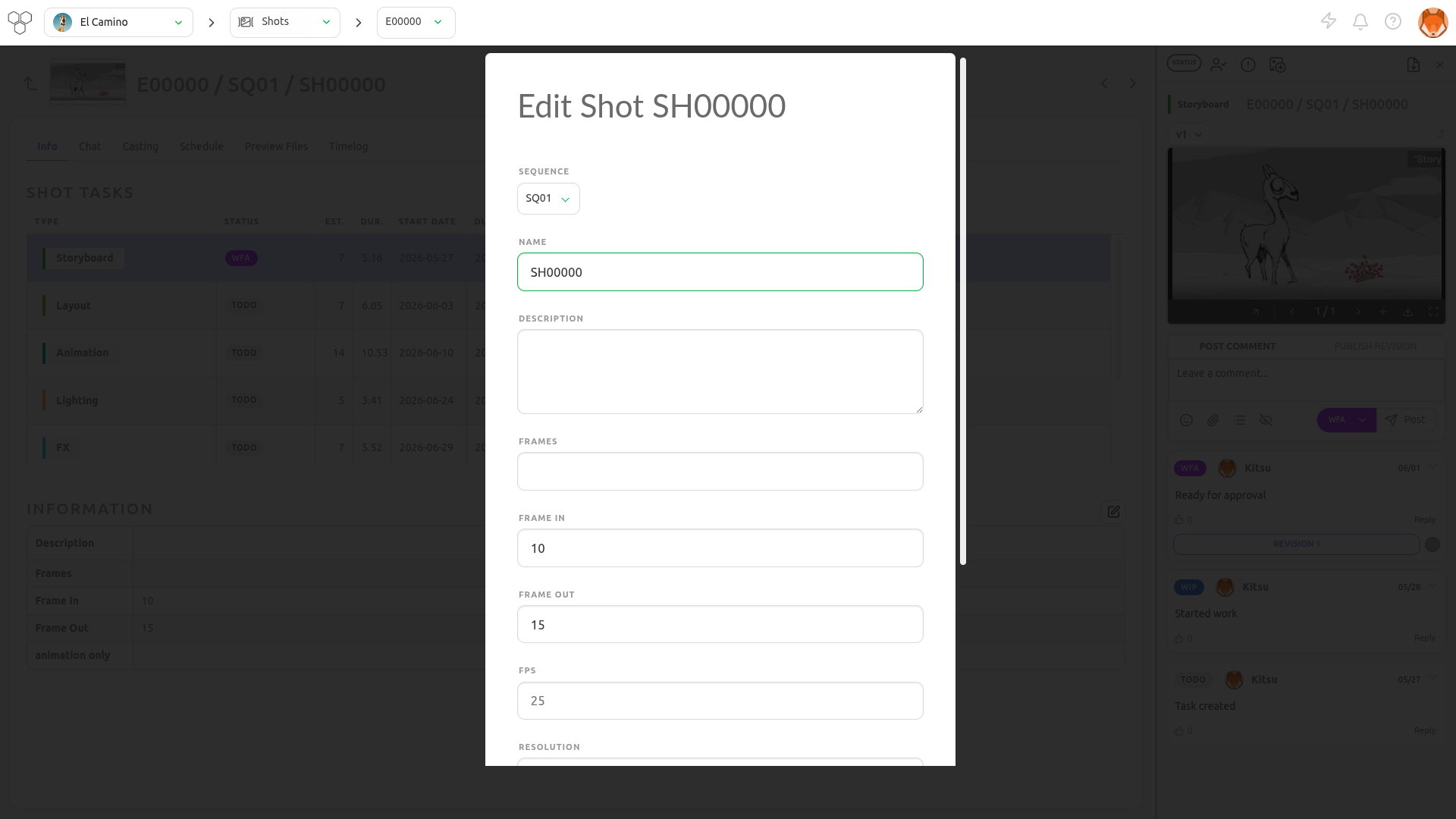Expand the WFA comment options chevron
This screenshot has width=1456, height=819.
(x=1432, y=467)
